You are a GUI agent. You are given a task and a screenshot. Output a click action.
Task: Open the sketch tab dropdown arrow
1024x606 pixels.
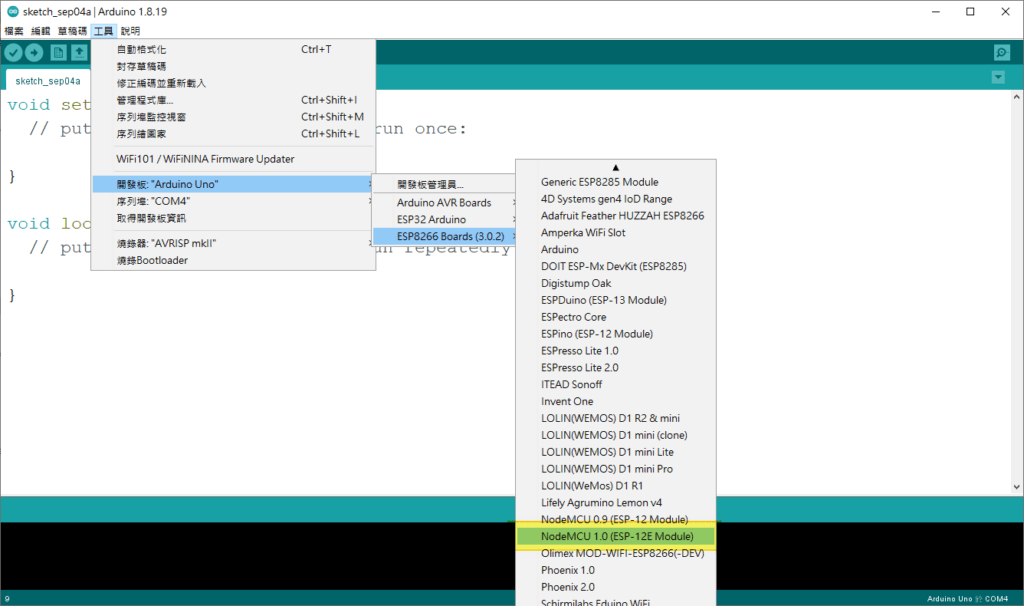click(x=997, y=78)
